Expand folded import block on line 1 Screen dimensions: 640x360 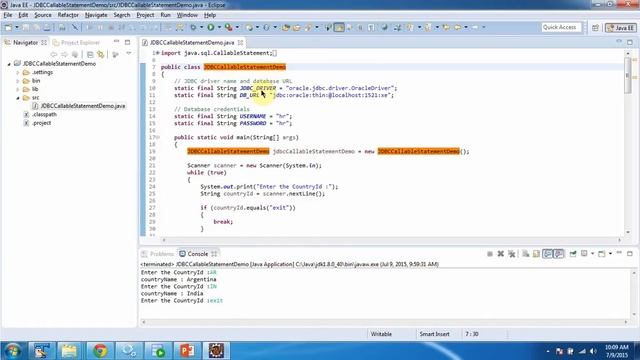pos(158,53)
